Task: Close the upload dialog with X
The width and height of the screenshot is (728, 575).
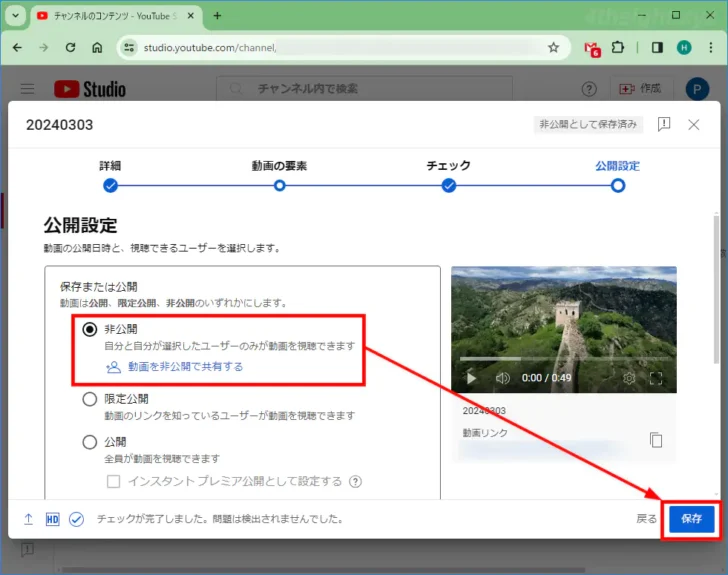Action: [693, 124]
